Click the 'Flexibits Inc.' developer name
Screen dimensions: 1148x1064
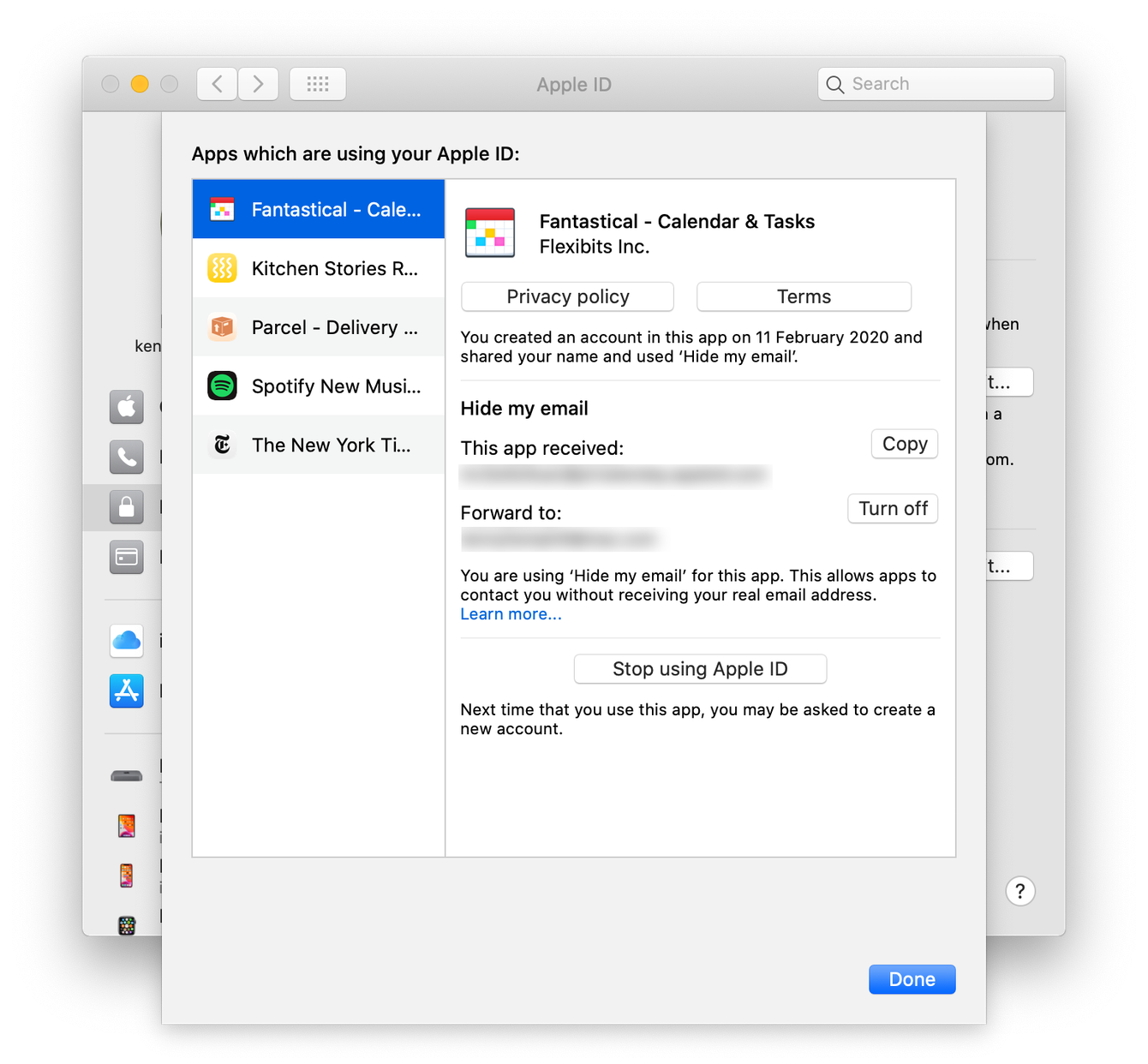pyautogui.click(x=595, y=247)
